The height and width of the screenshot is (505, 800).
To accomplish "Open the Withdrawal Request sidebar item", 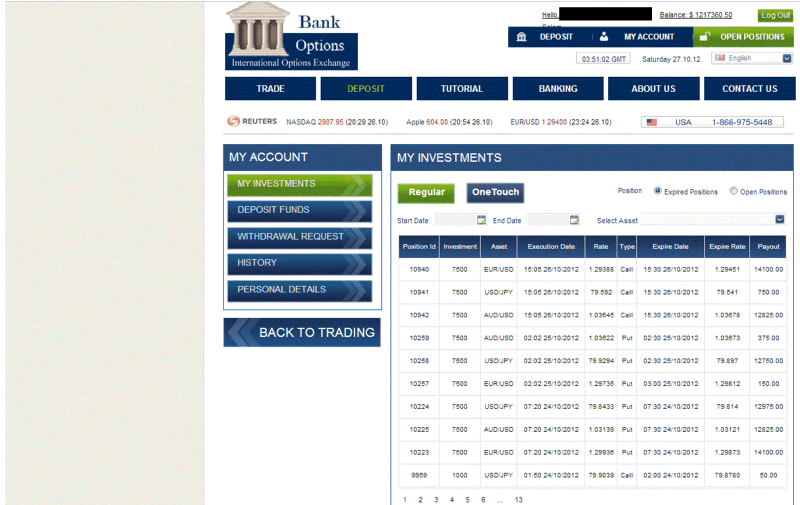I will coord(299,237).
